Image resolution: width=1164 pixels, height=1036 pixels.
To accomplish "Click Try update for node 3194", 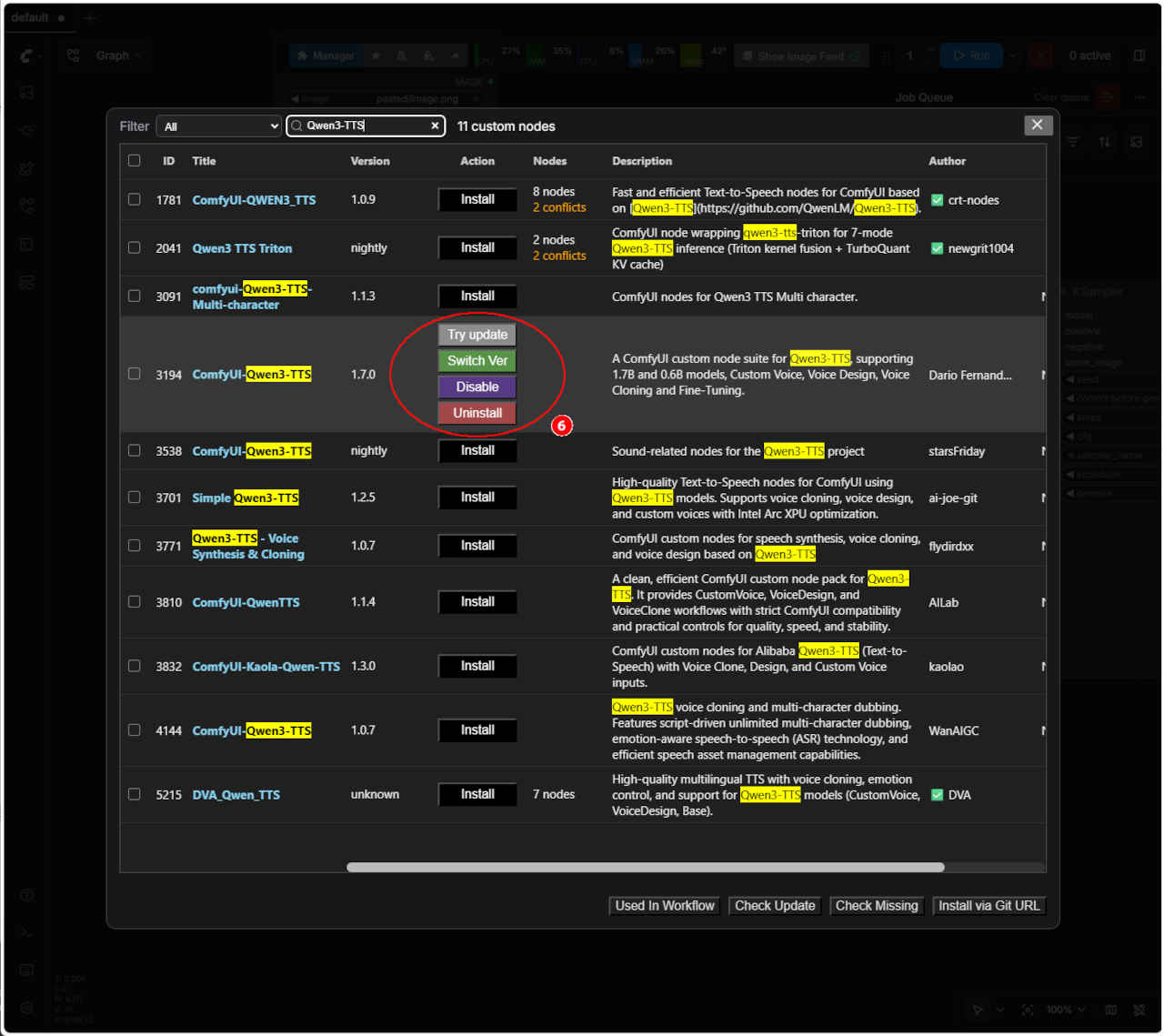I will click(x=477, y=335).
